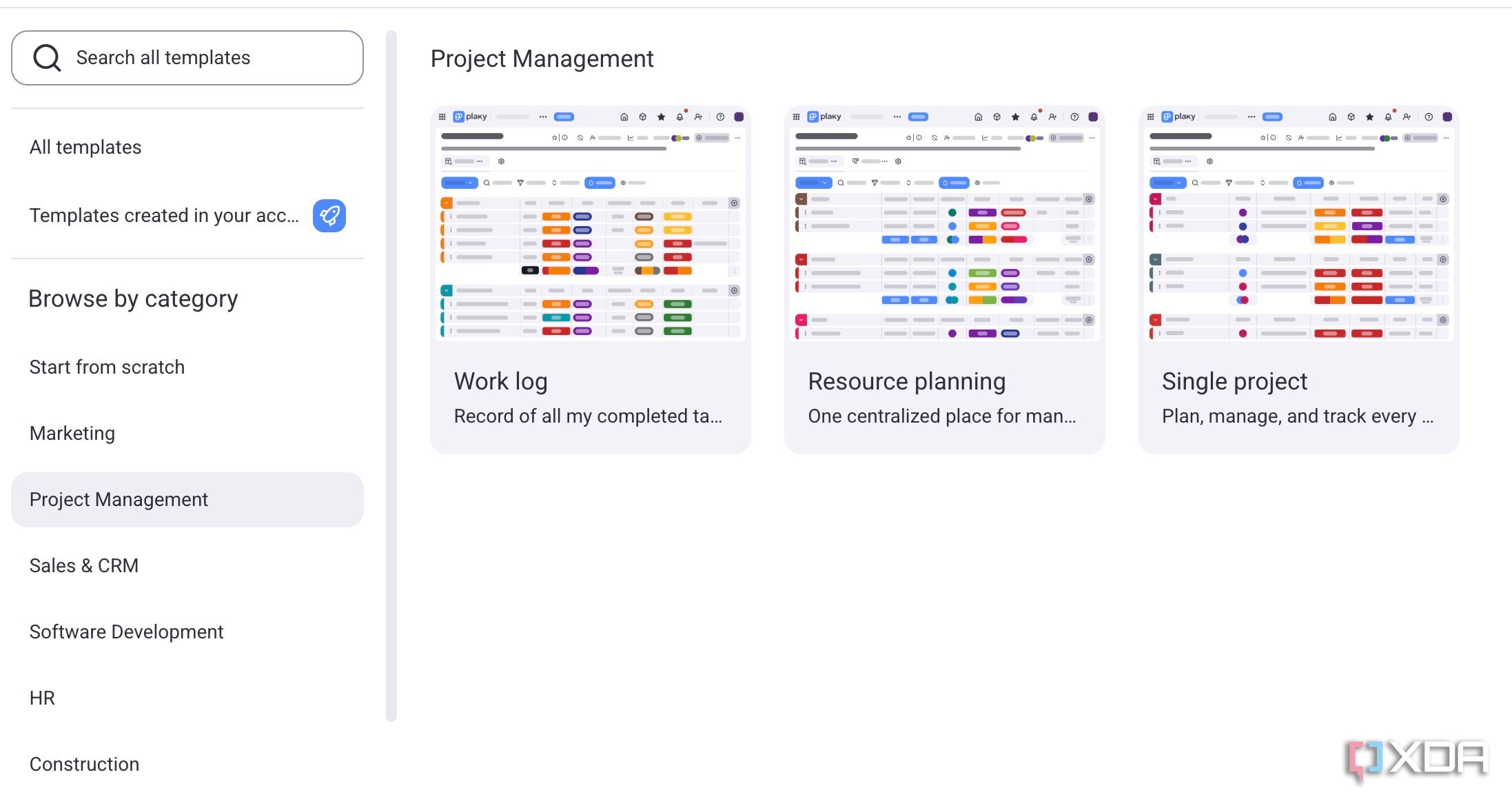Open Templates created in your account
Viewport: 1512px width, 808px height.
point(164,216)
